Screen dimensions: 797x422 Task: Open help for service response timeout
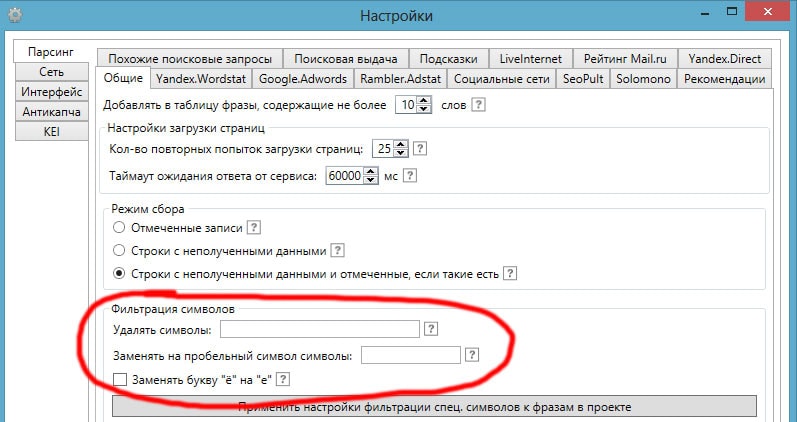pos(410,176)
